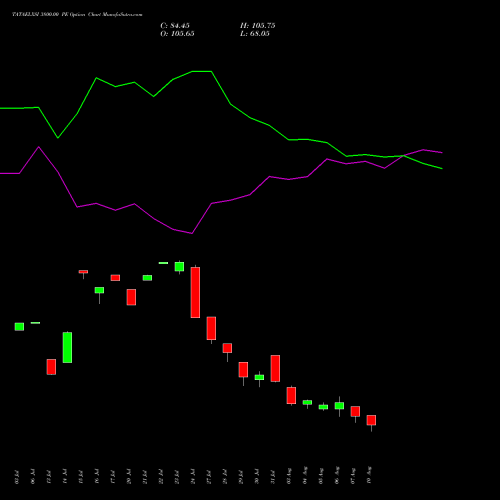500x500 pixels.
Task: Select the green candle above 23 Jul
Action: (x=179, y=267)
